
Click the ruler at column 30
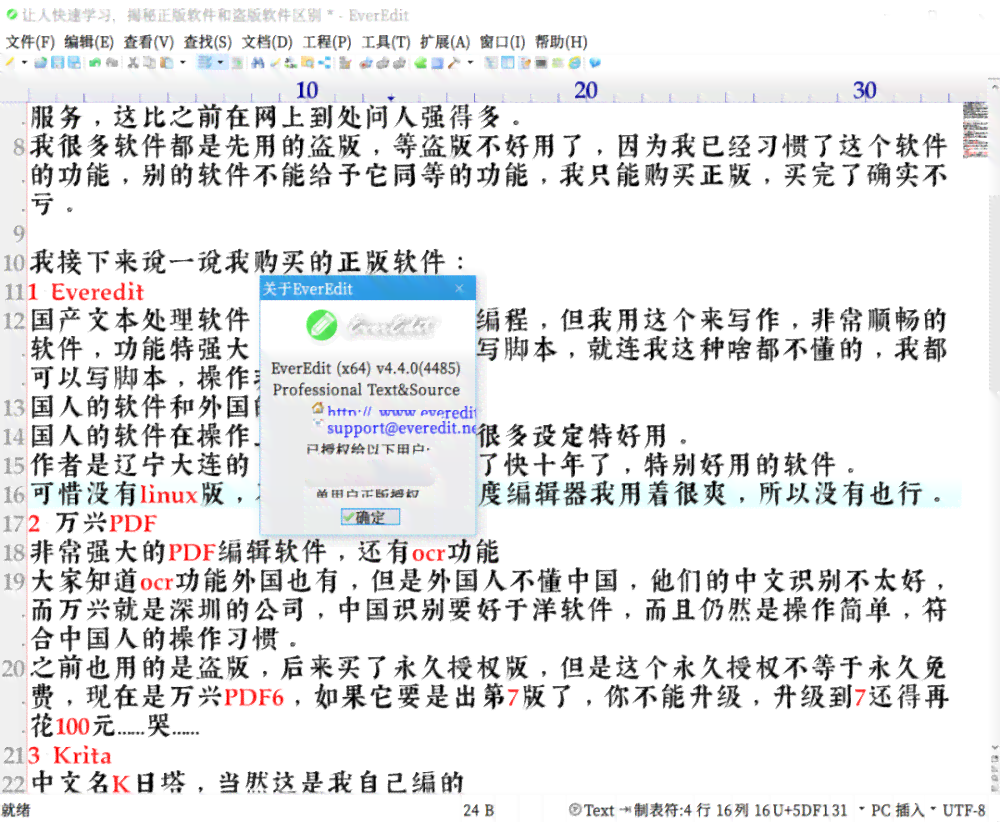coord(864,91)
